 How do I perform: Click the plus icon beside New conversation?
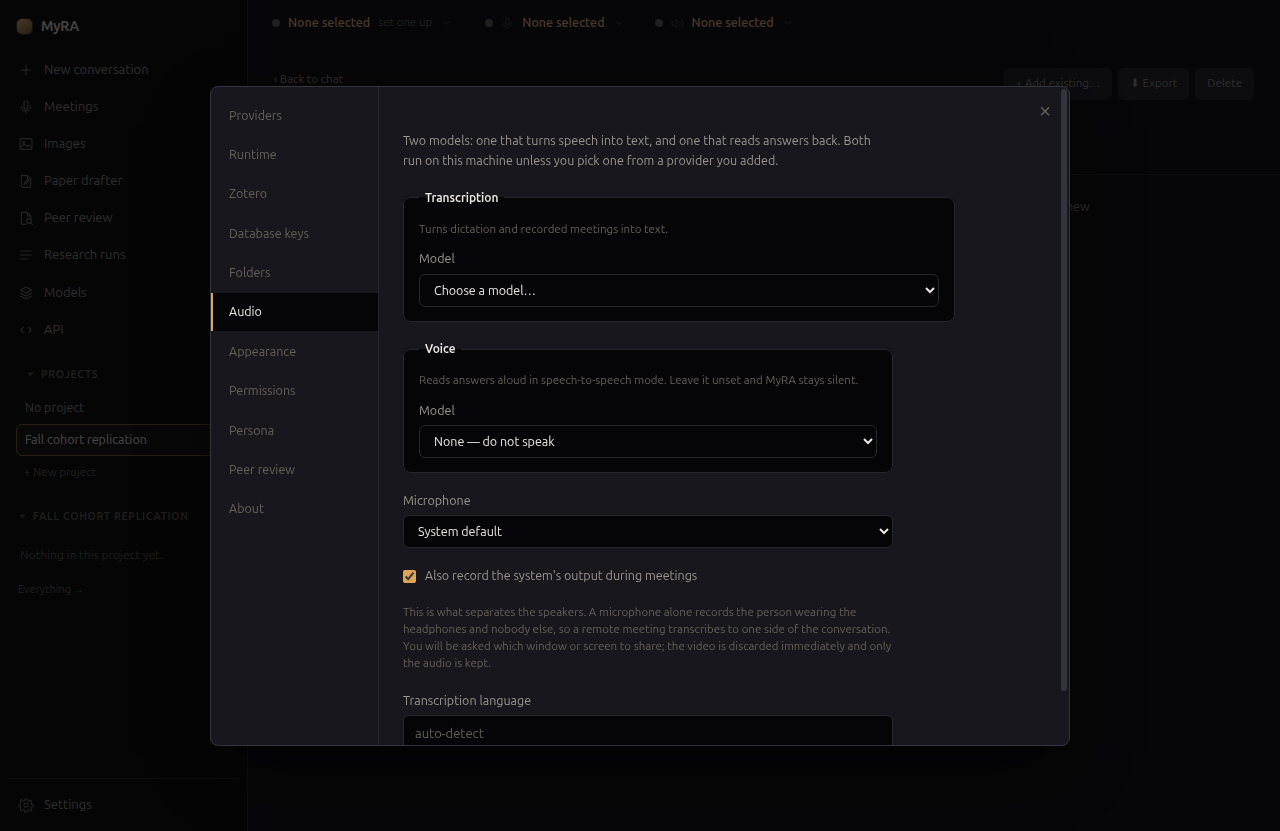(x=26, y=70)
